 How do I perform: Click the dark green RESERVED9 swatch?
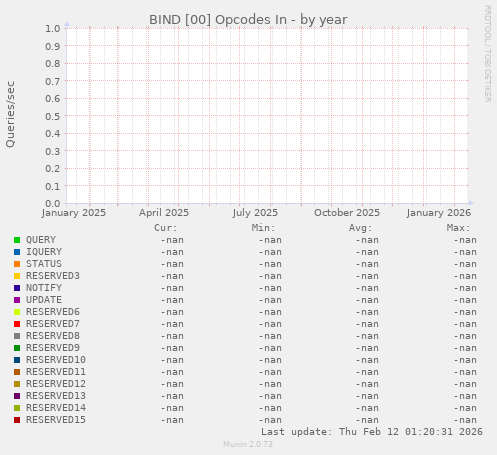(17, 348)
